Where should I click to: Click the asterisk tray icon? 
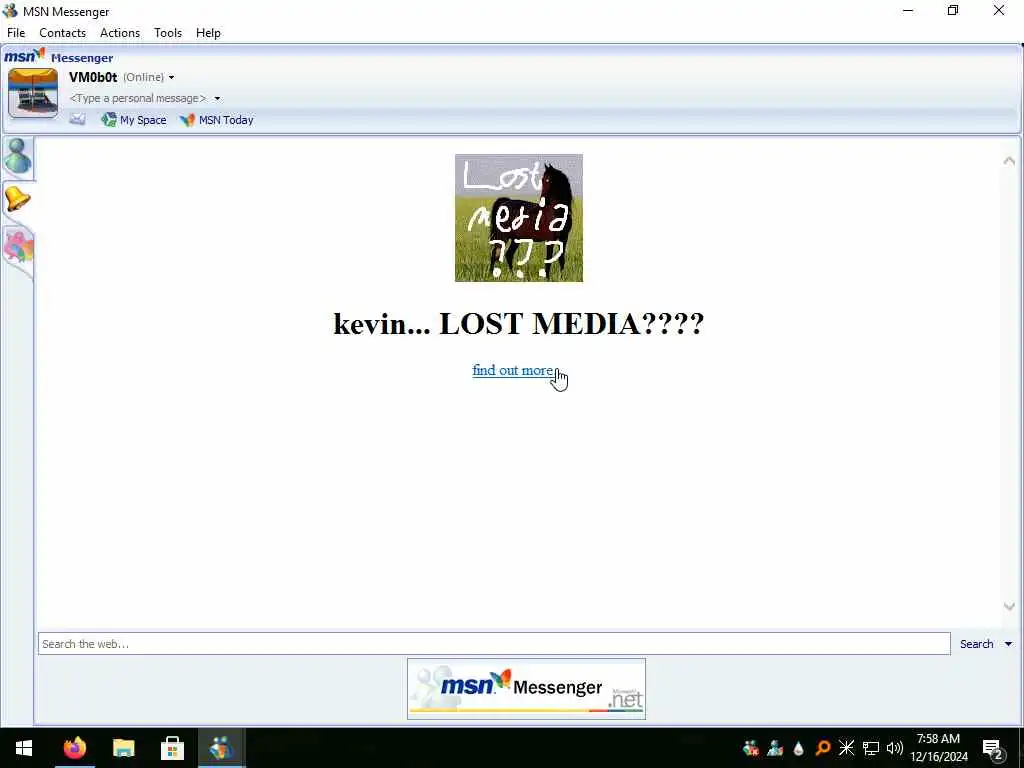coord(846,748)
